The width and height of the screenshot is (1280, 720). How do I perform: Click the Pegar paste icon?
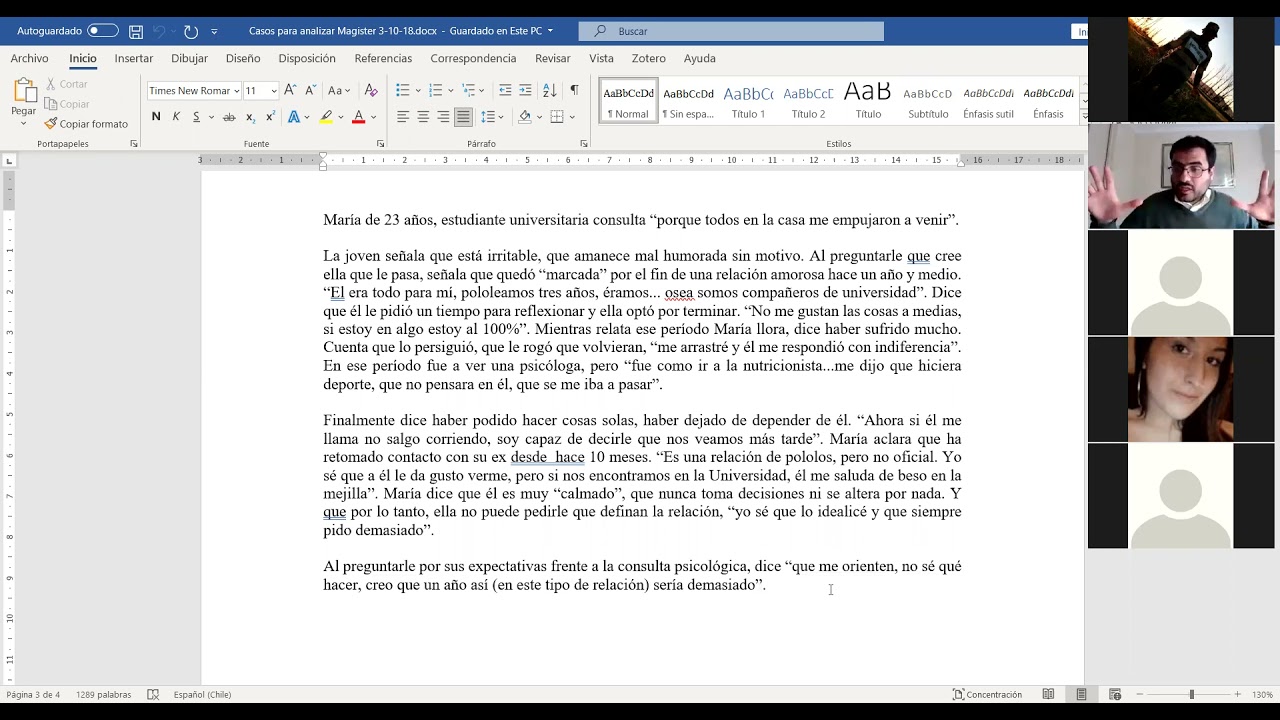click(24, 91)
